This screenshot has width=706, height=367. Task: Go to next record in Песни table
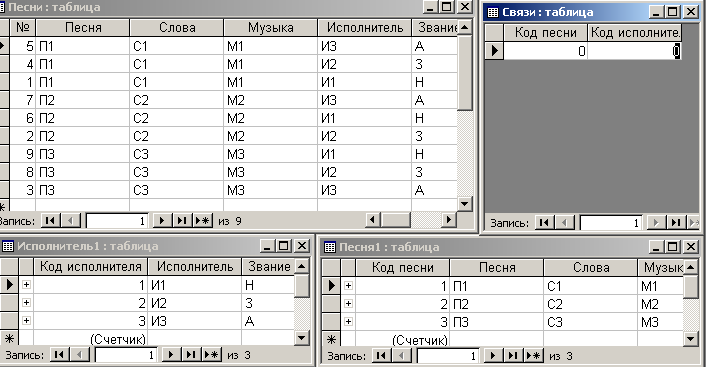pyautogui.click(x=162, y=221)
